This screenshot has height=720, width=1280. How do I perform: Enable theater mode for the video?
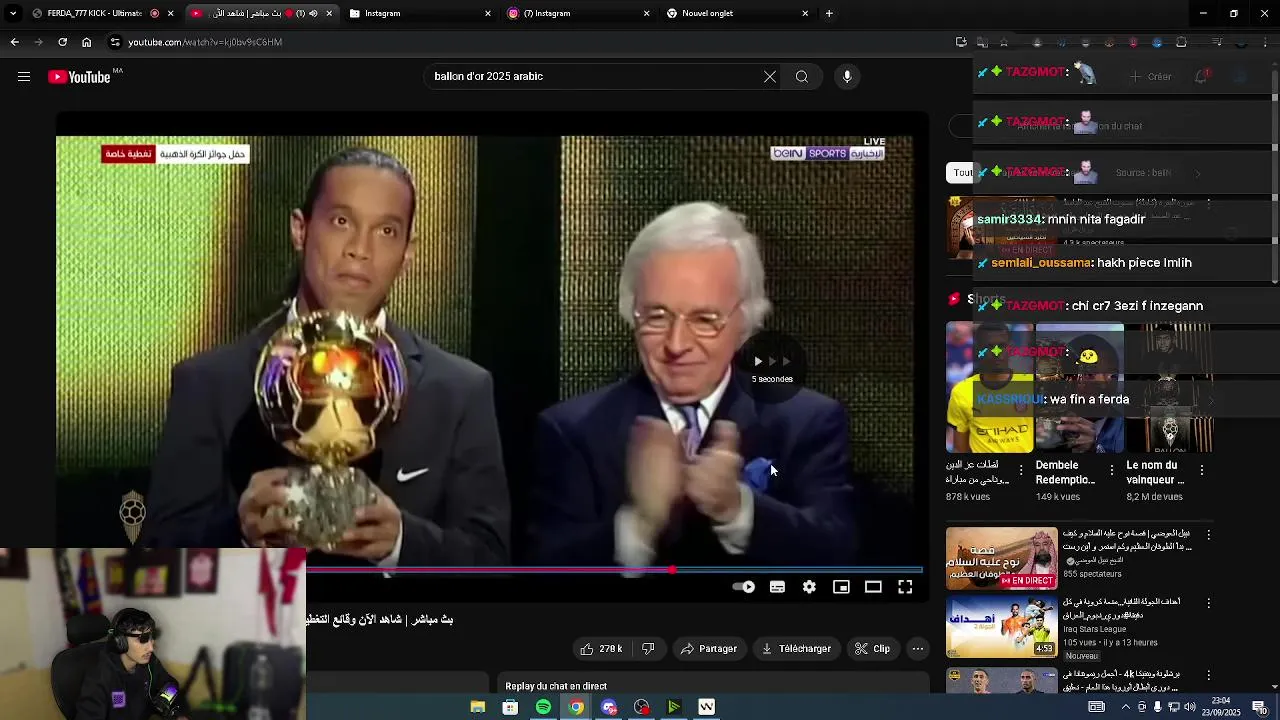coord(873,587)
